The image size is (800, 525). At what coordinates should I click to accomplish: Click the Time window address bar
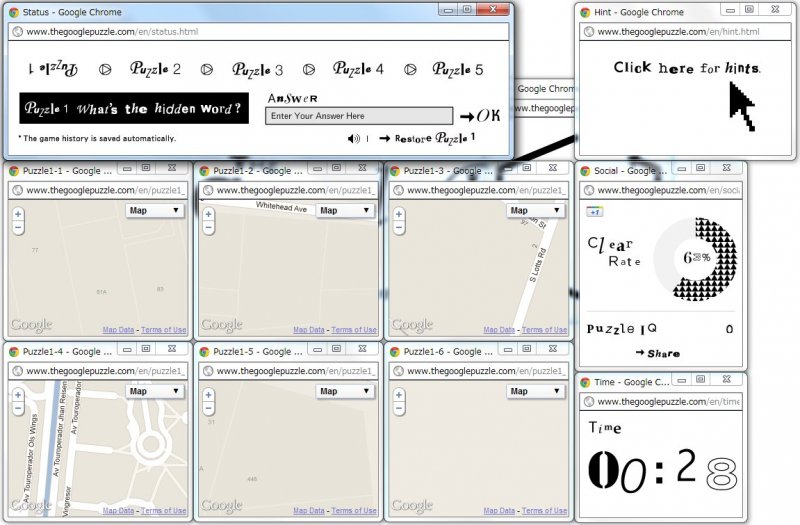(x=661, y=402)
